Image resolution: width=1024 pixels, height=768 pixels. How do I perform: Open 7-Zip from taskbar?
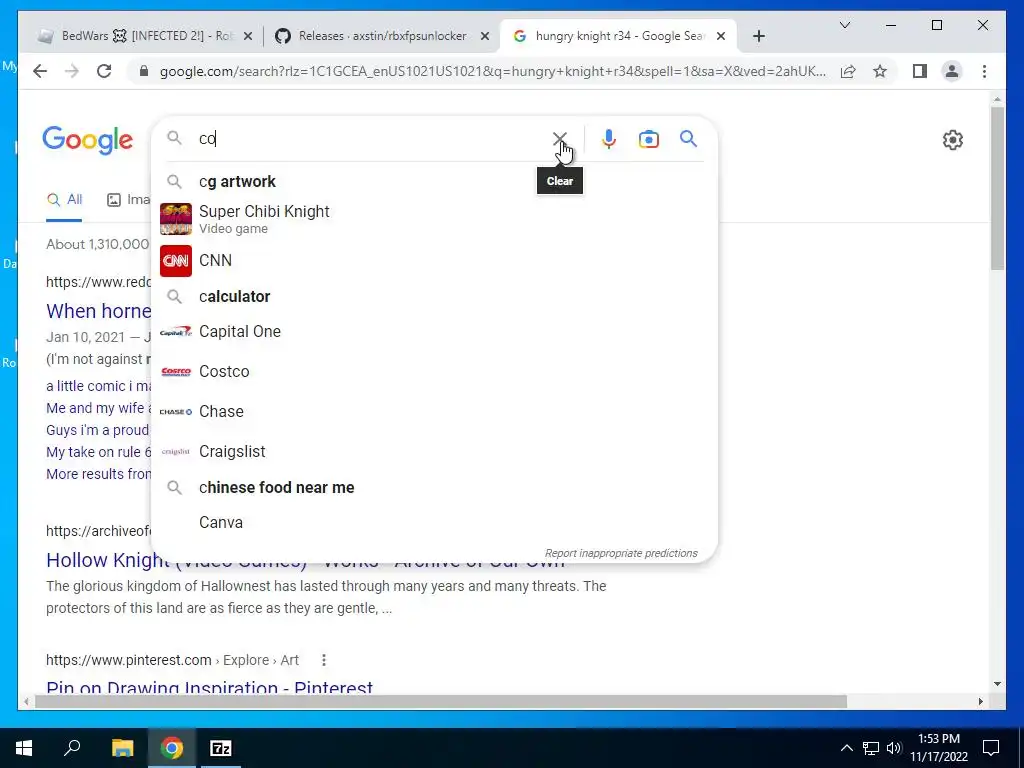point(221,748)
